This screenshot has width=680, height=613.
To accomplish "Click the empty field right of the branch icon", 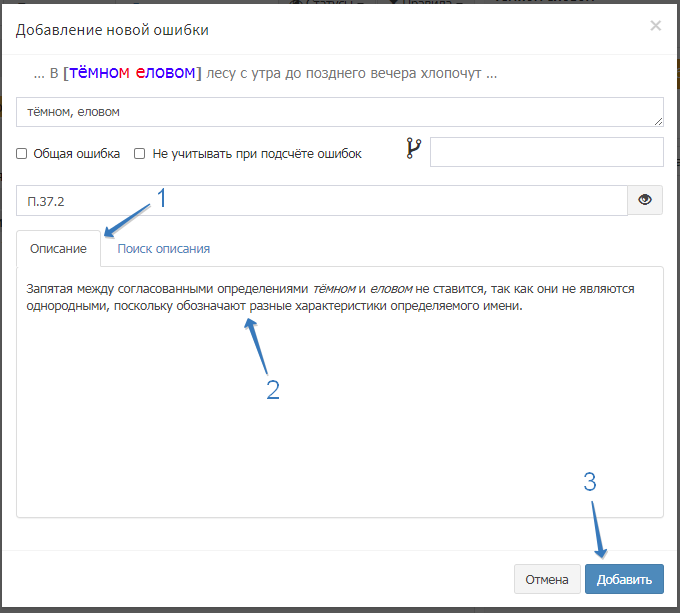I will click(546, 152).
